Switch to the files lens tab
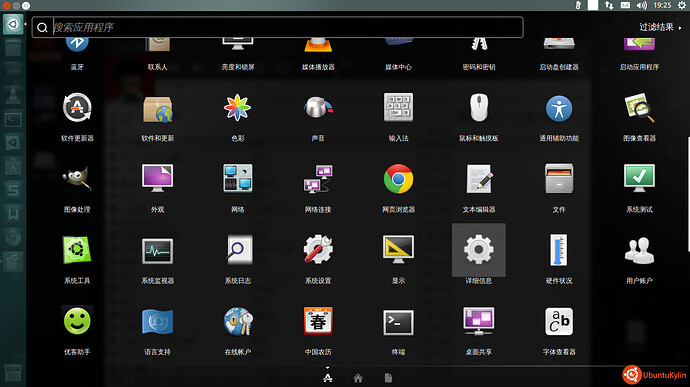This screenshot has height=387, width=690. click(x=388, y=378)
